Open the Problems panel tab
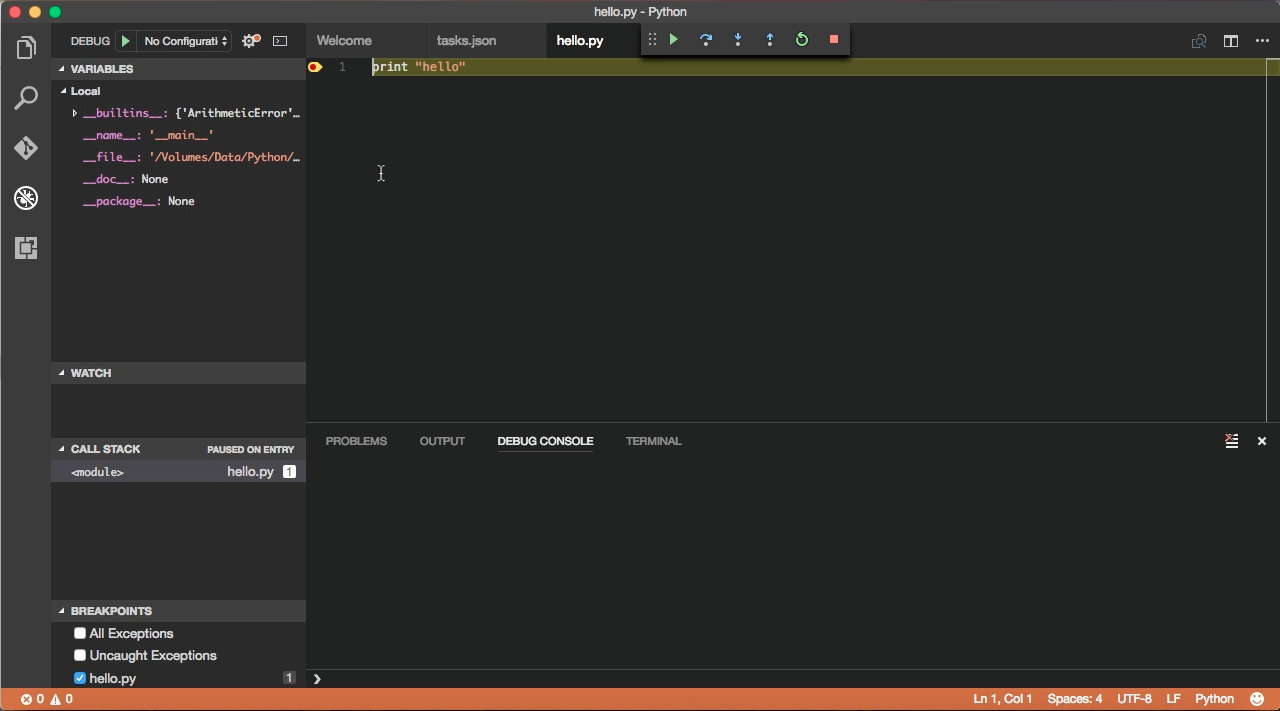The width and height of the screenshot is (1280, 711). [356, 441]
